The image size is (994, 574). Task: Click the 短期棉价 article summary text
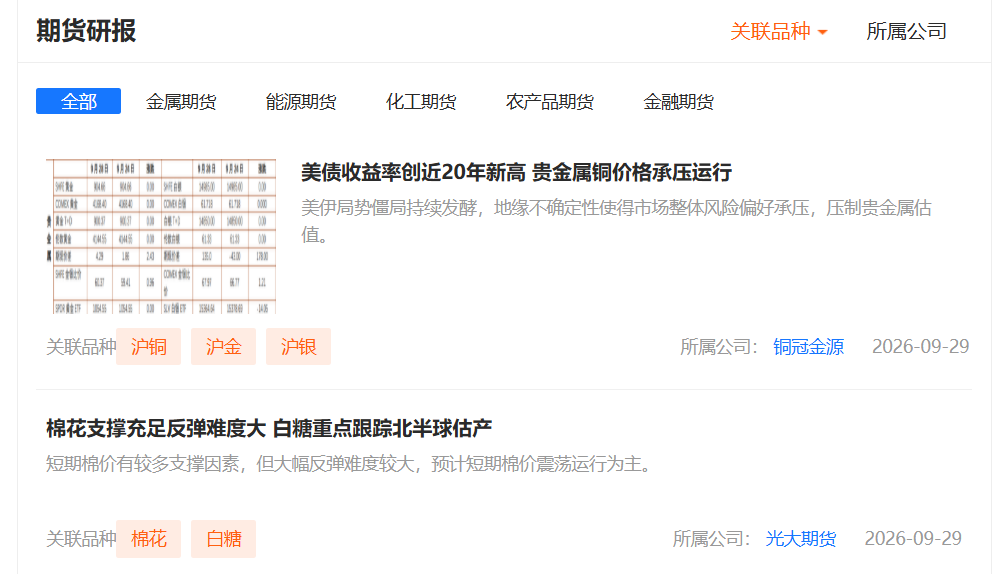tap(350, 464)
